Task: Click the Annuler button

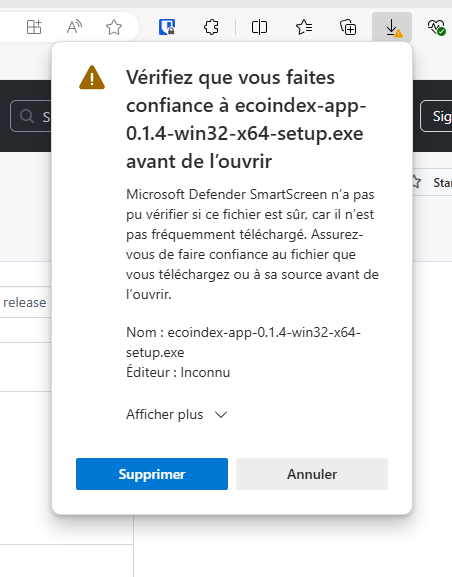Action: pyautogui.click(x=312, y=474)
